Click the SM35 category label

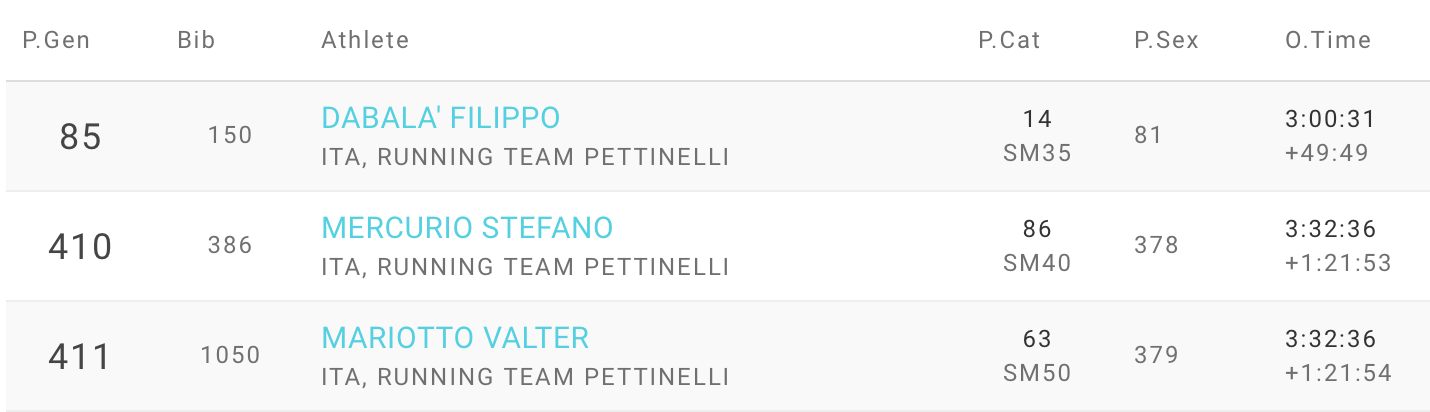(1037, 154)
